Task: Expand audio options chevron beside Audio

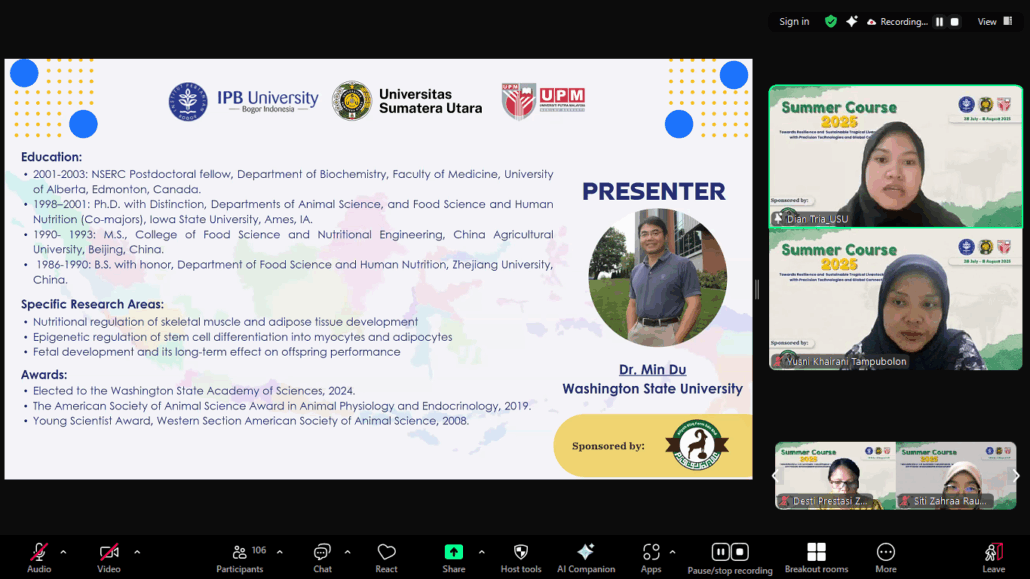Action: [63, 552]
